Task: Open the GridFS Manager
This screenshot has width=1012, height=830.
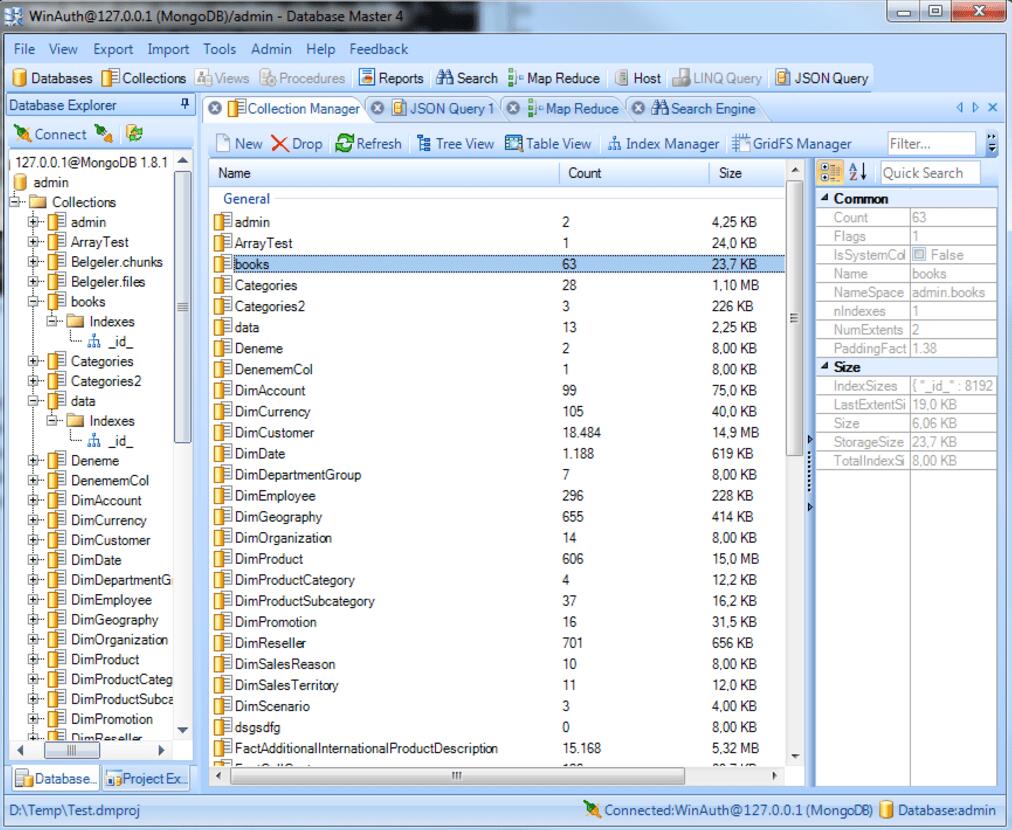Action: (792, 143)
